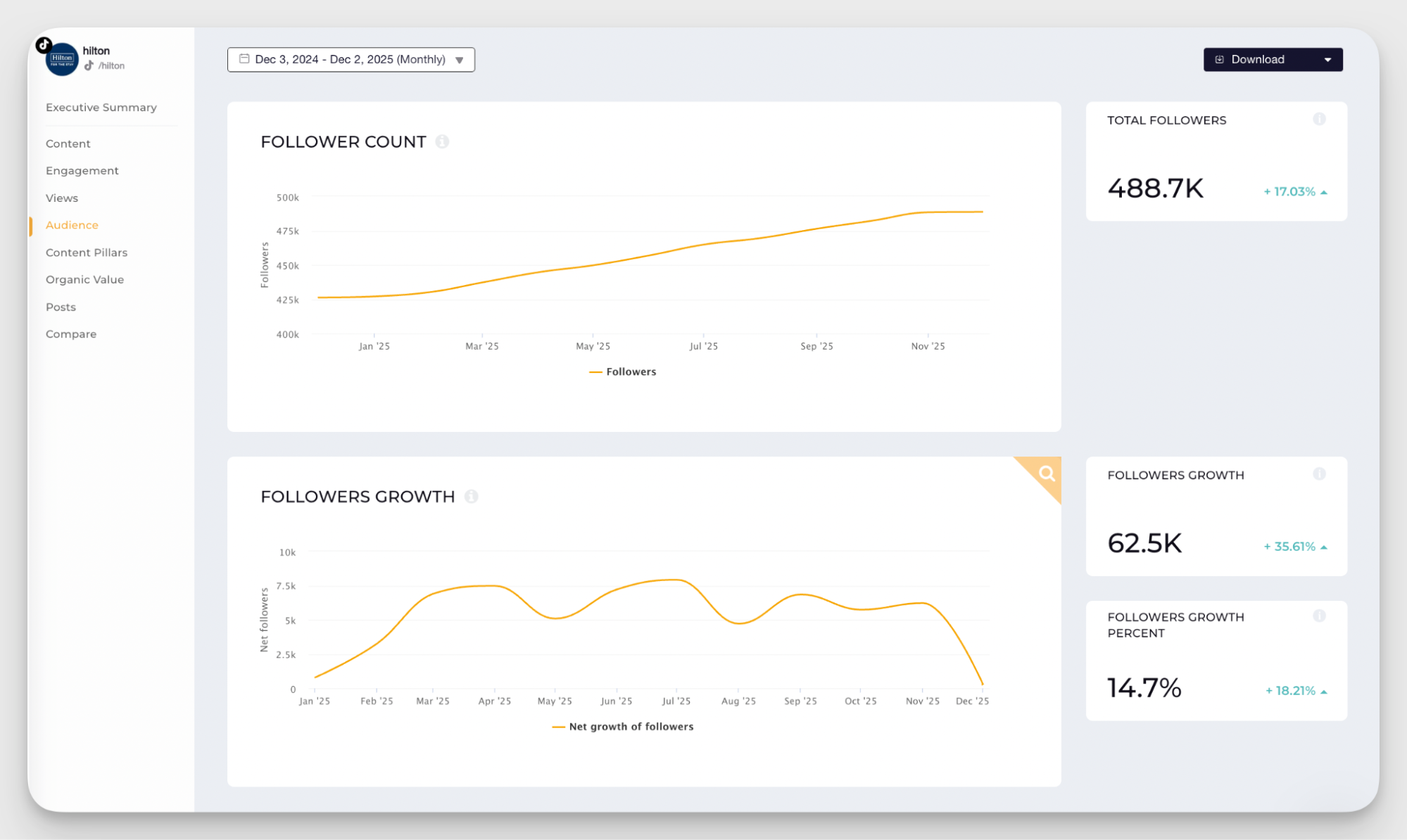Screen dimensions: 1407x840
Task: Click the Download button
Action: (1257, 59)
